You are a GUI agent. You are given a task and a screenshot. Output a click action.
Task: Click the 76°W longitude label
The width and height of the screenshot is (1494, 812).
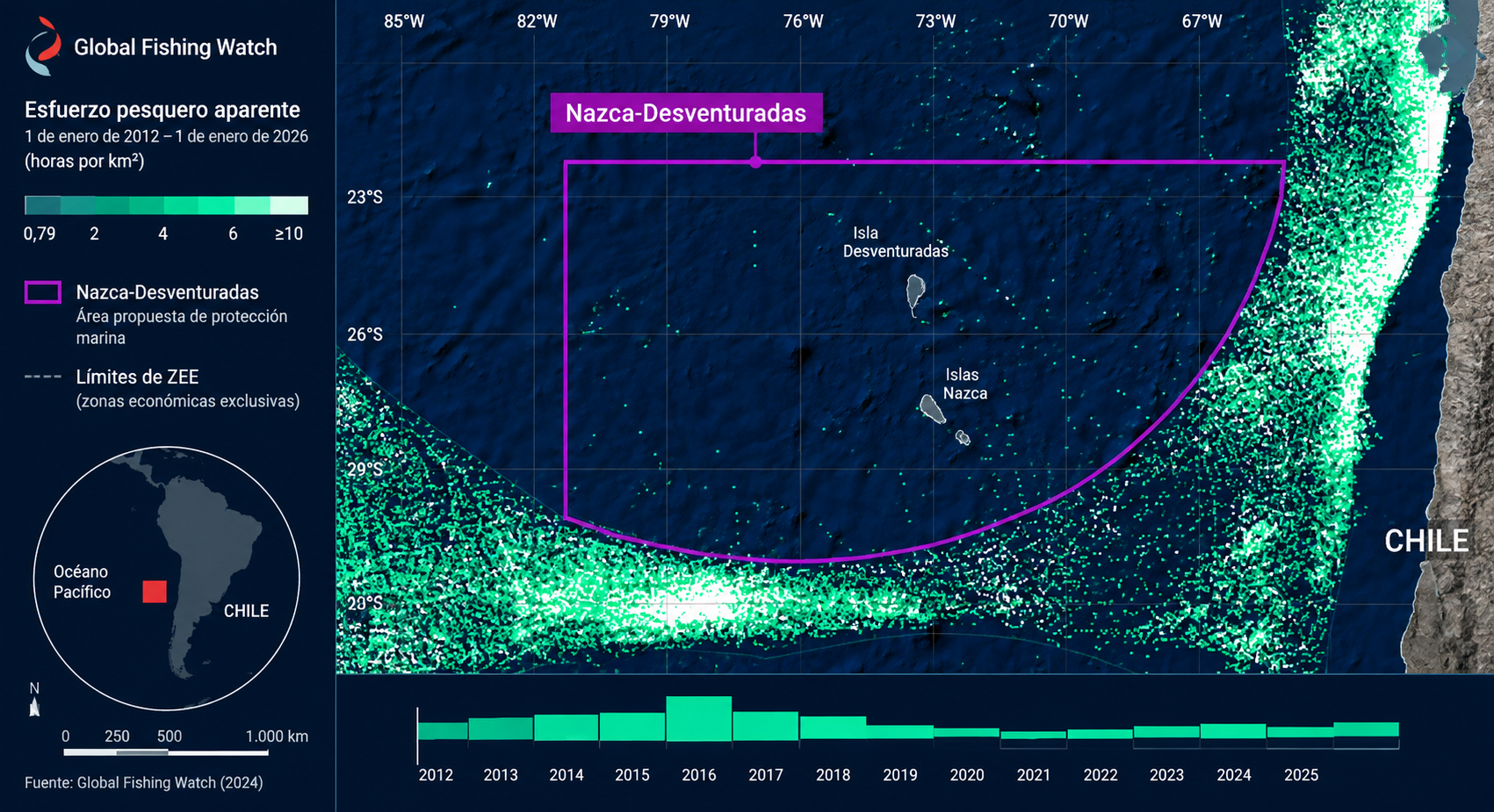(x=803, y=21)
